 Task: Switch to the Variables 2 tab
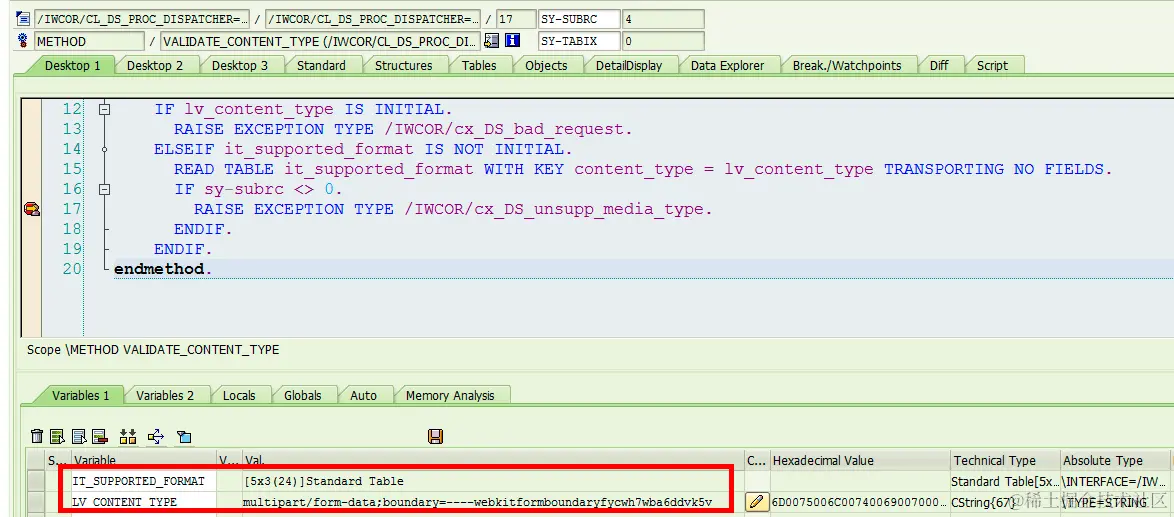pyautogui.click(x=165, y=395)
